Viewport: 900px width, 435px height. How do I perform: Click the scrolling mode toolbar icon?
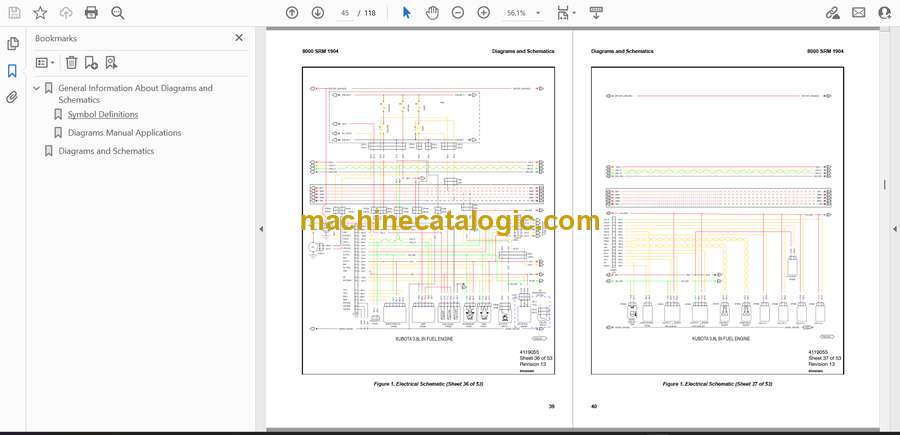tap(596, 13)
